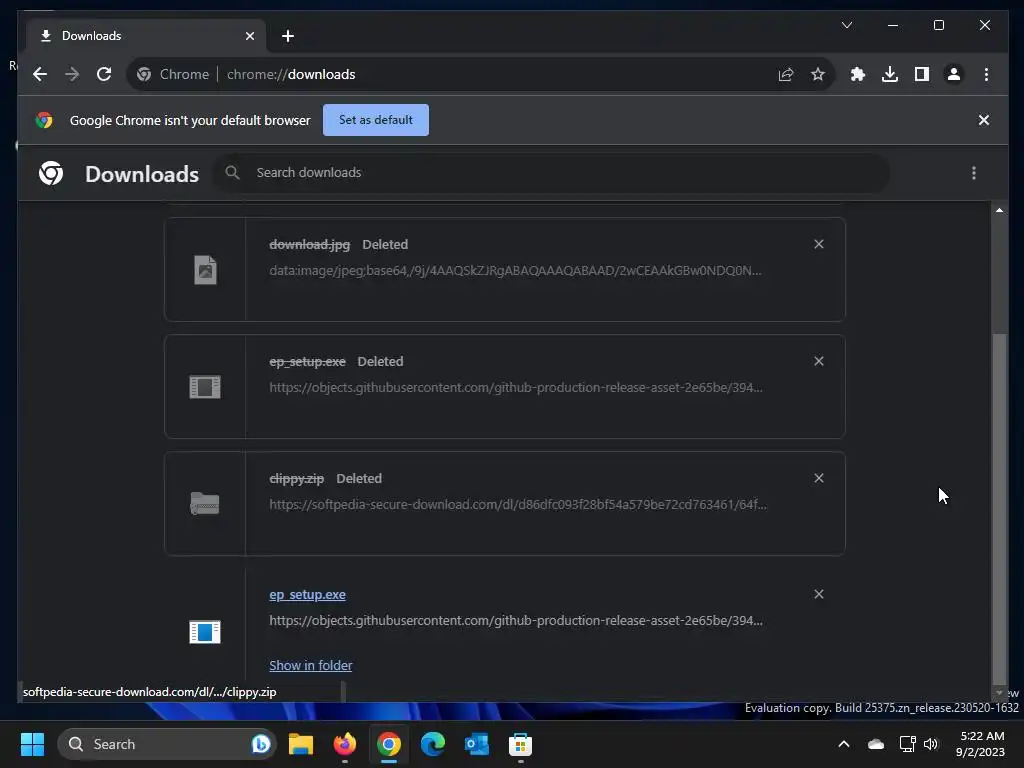The image size is (1024, 768).
Task: Show hidden system tray icons
Action: pos(844,744)
